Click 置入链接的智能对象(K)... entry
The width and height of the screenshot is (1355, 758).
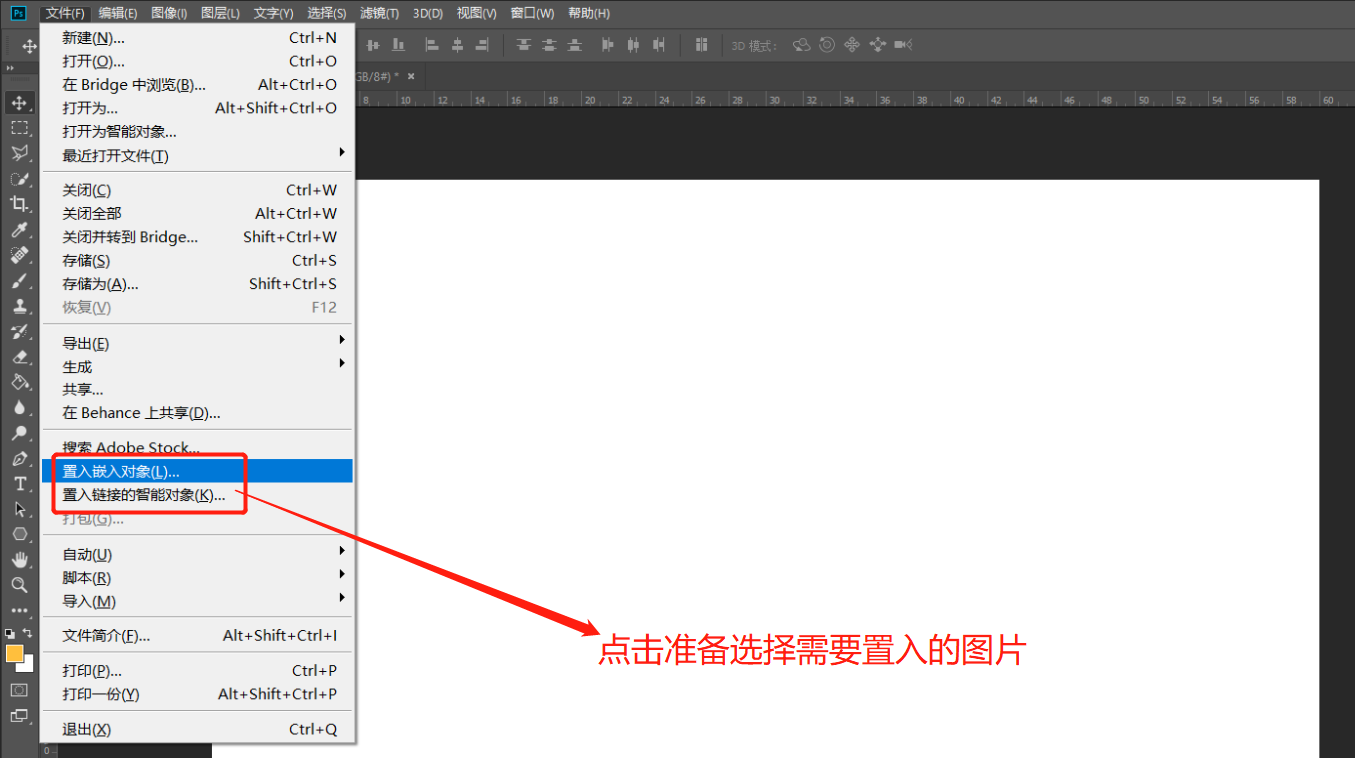198,495
